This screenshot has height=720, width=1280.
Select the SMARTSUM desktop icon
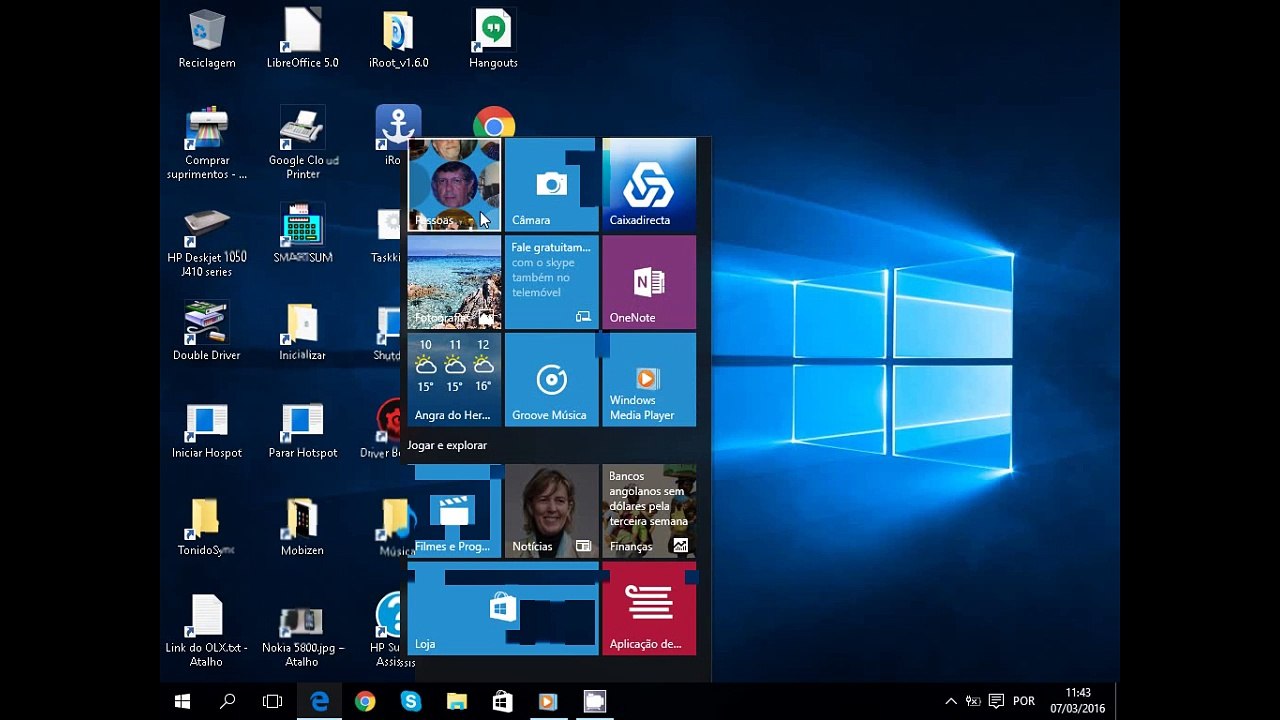303,235
